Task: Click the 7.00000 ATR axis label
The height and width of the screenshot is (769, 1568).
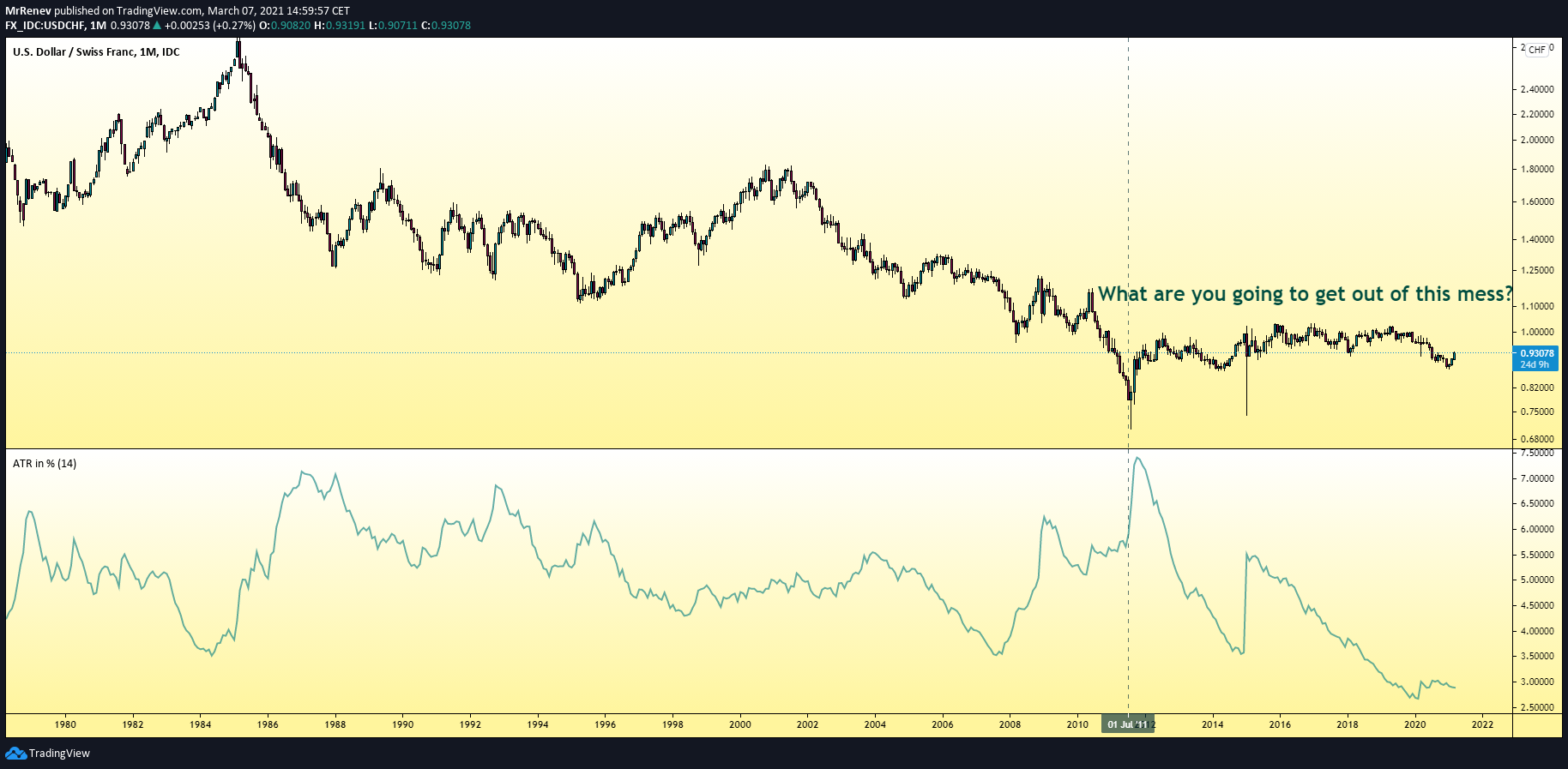Action: click(1537, 478)
